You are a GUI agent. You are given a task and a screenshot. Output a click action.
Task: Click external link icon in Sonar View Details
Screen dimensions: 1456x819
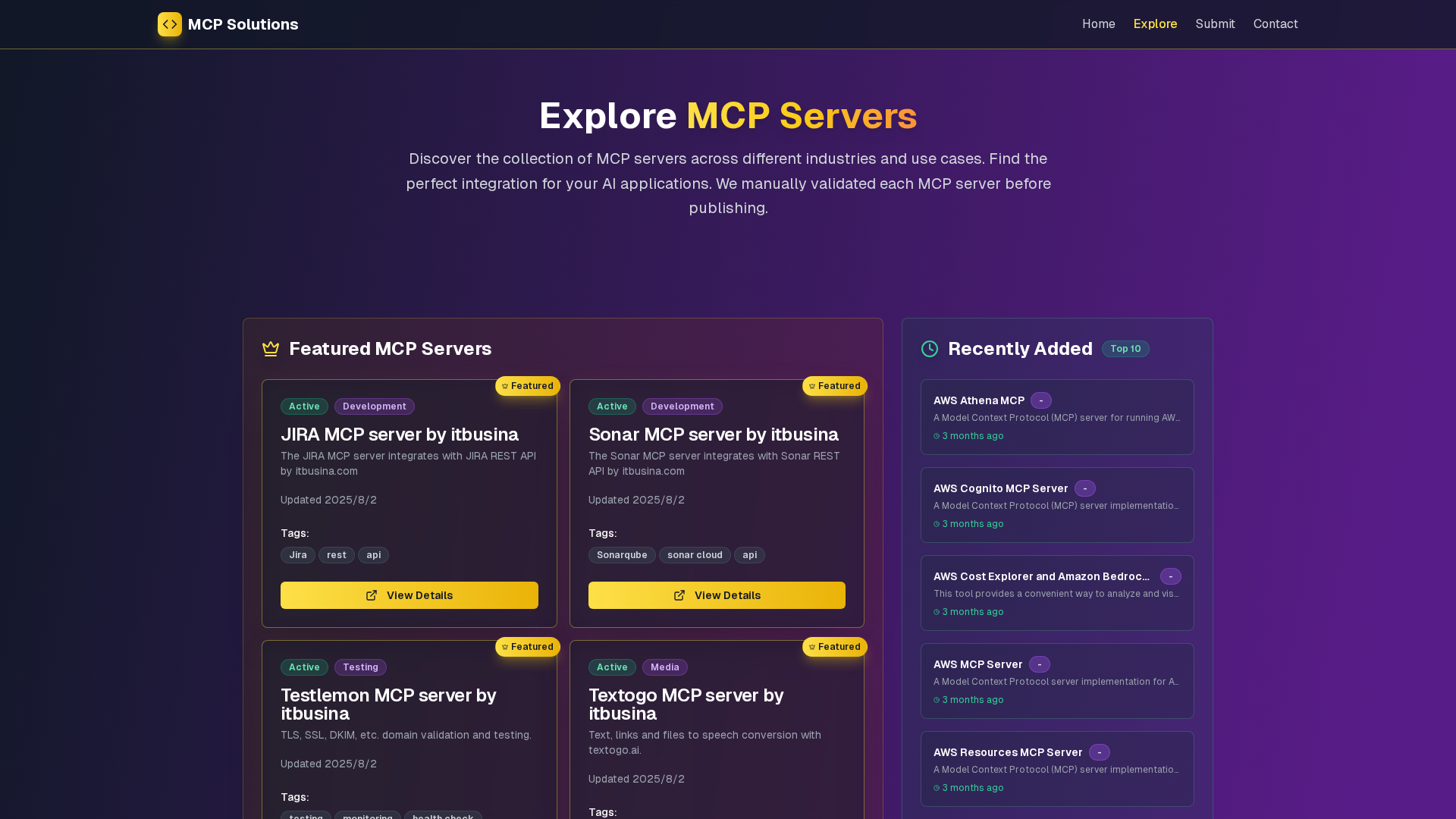(x=679, y=595)
